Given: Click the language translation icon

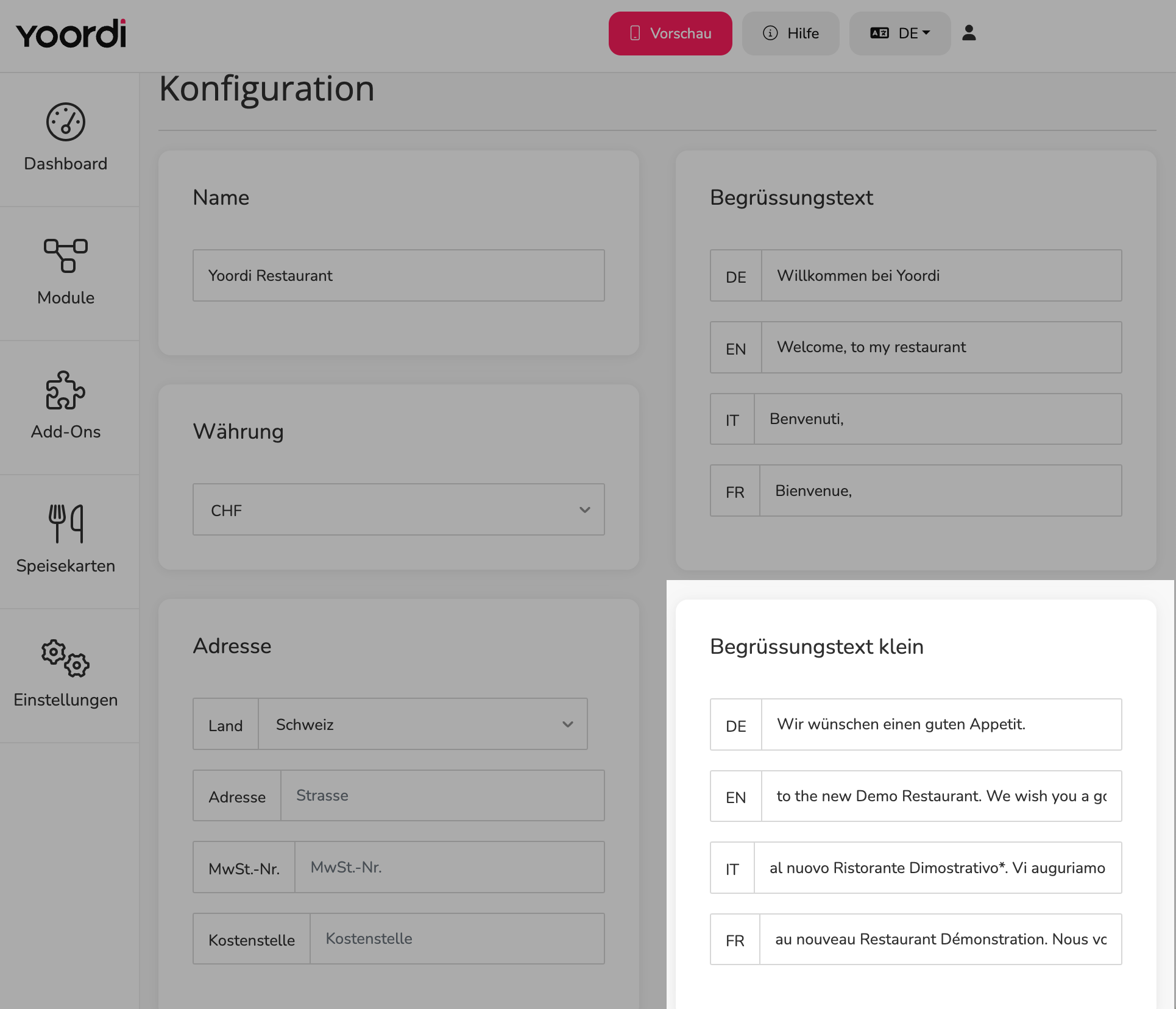Looking at the screenshot, I should coord(879,33).
